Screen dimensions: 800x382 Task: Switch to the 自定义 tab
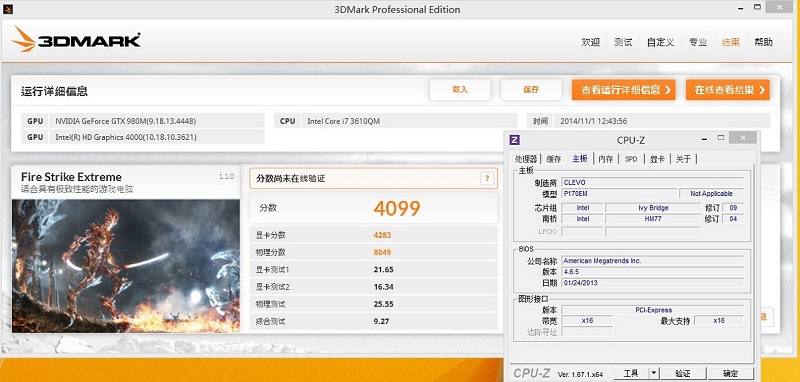660,42
